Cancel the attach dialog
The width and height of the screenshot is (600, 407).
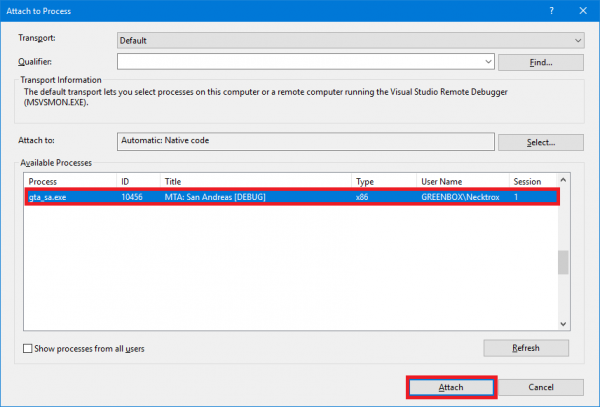540,387
